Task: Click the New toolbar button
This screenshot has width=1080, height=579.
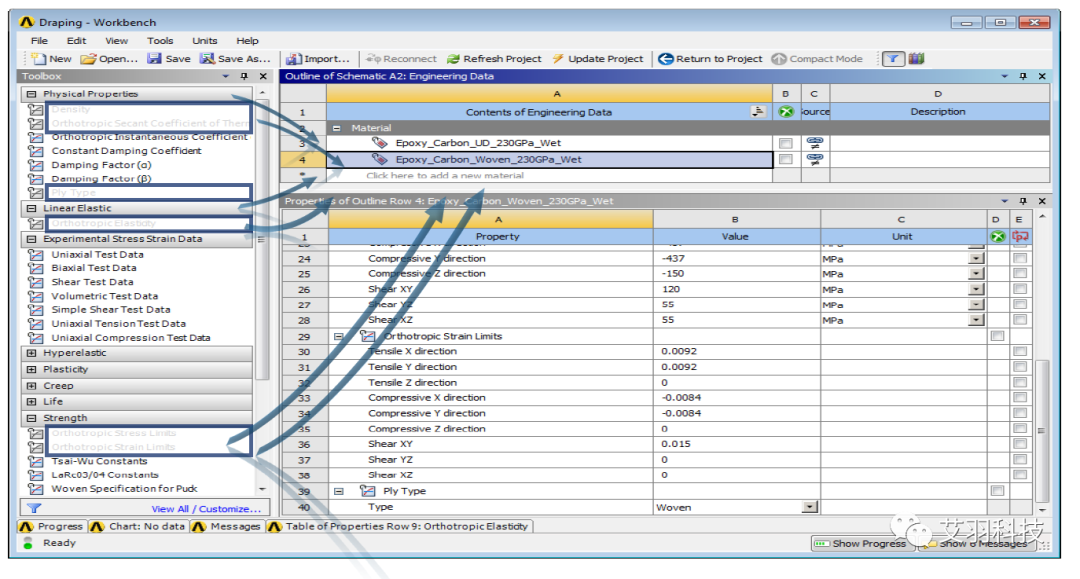Action: (x=51, y=59)
